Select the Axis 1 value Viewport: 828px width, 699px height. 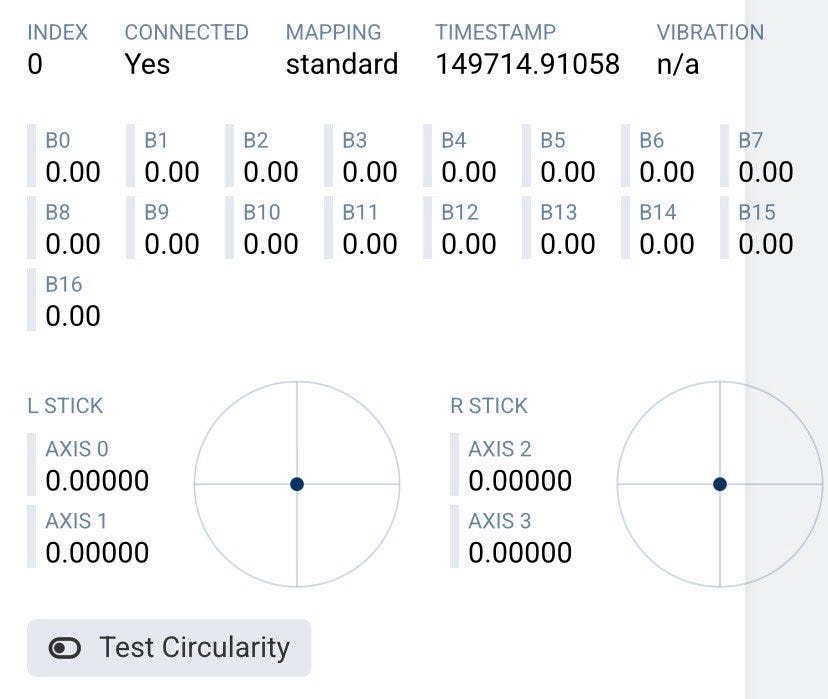(97, 553)
